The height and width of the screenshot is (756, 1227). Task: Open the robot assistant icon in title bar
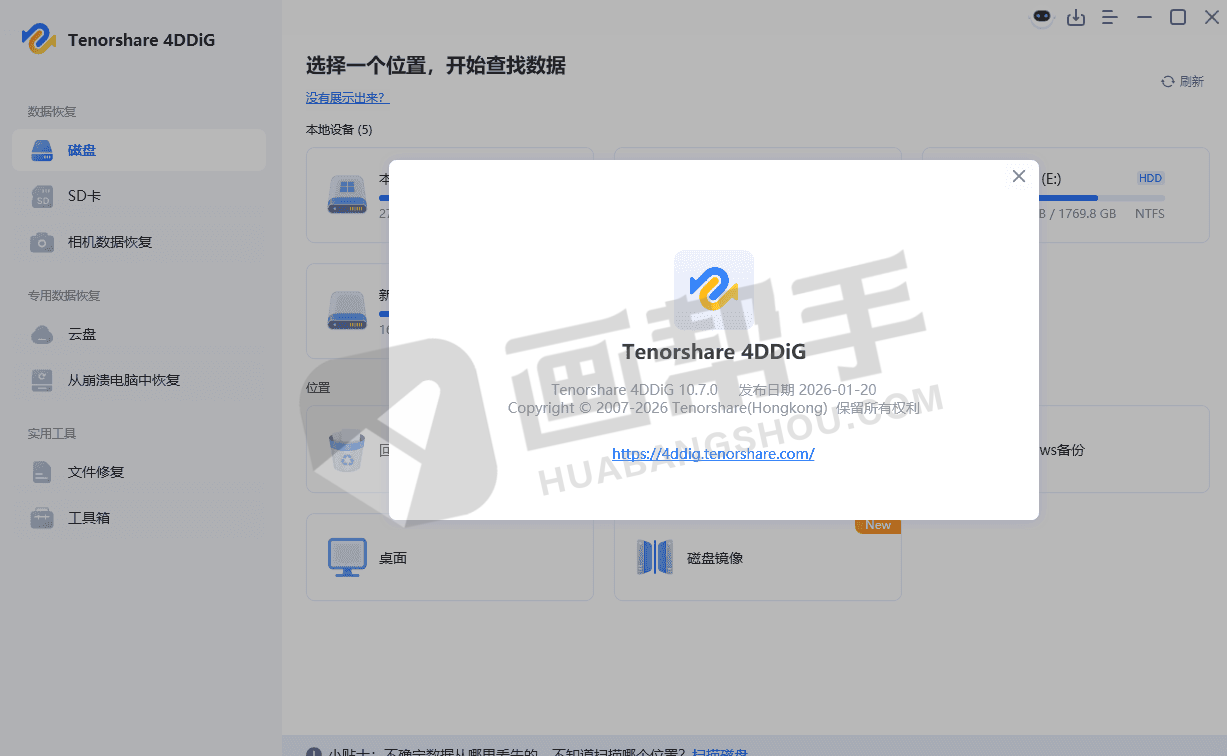(x=1043, y=17)
